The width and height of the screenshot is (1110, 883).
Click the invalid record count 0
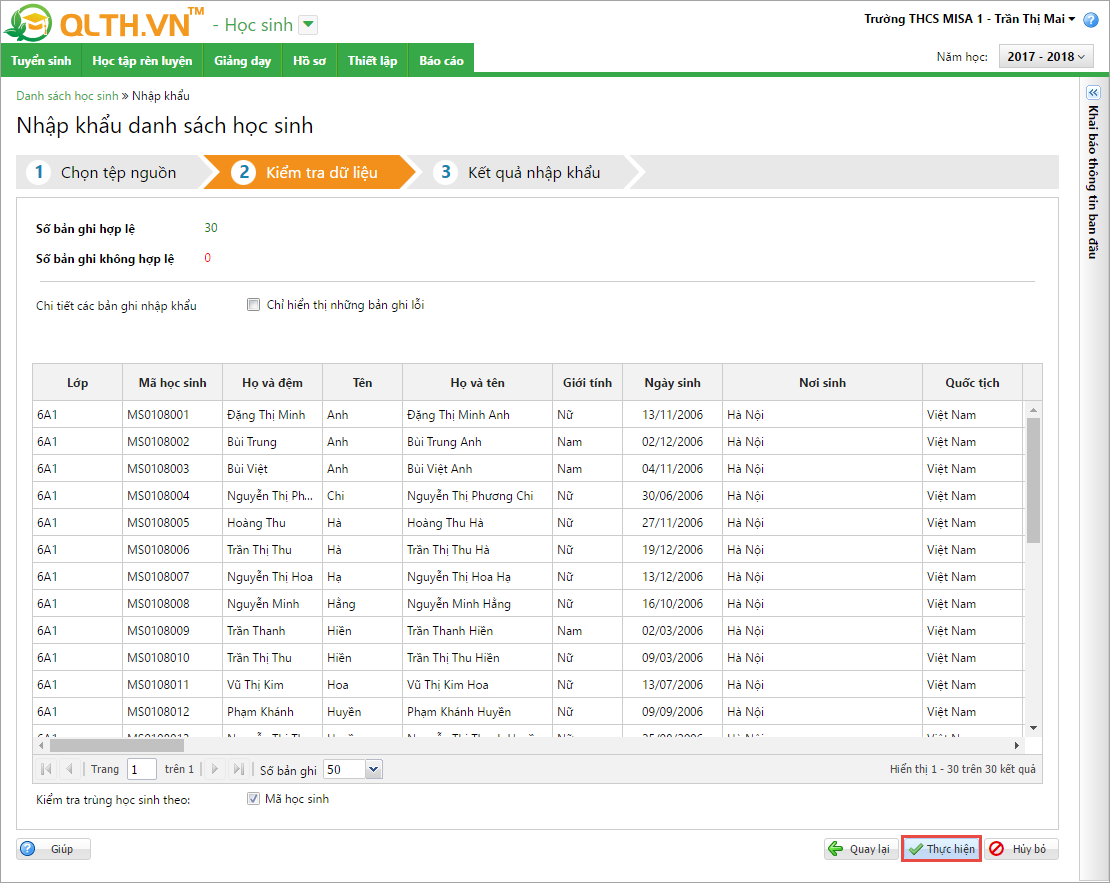[207, 258]
